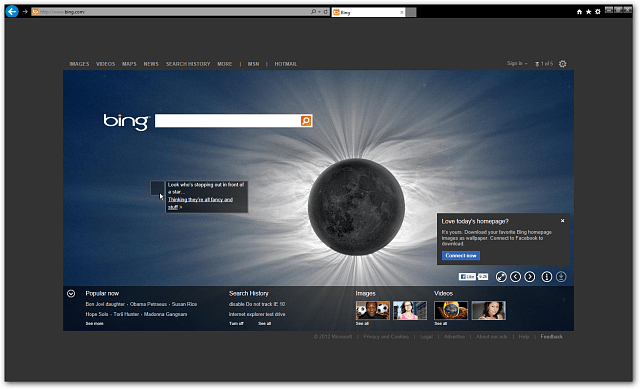Image resolution: width=640 pixels, height=389 pixels.
Task: Go to HOTMAIL link
Action: tap(286, 64)
